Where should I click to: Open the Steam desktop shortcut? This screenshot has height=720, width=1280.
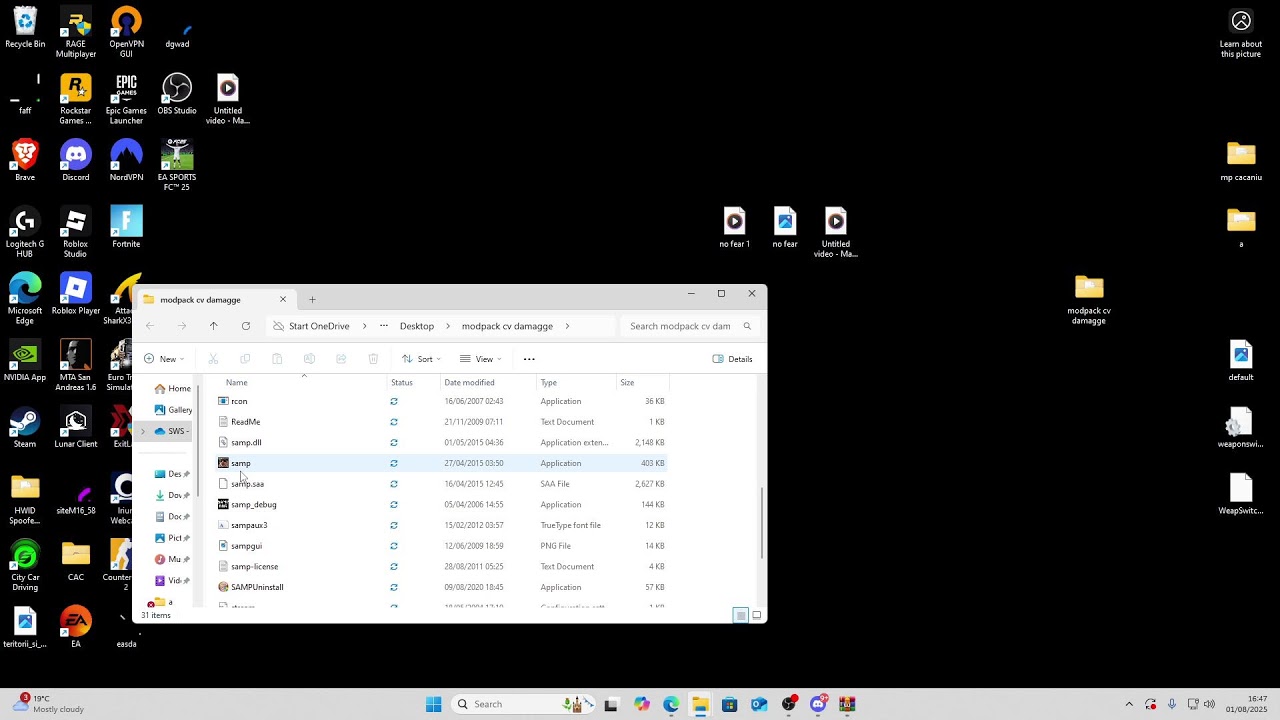point(25,429)
